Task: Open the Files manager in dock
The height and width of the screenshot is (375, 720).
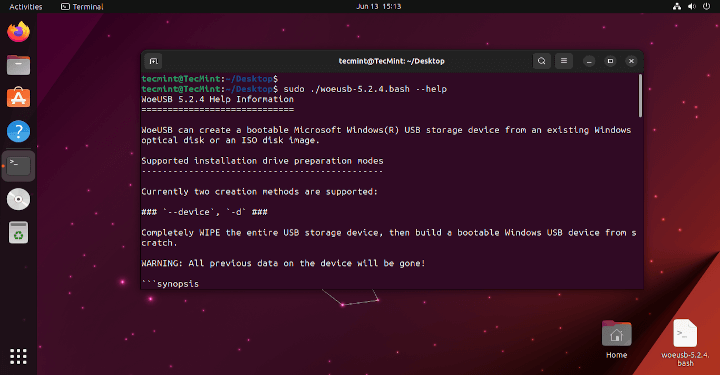Action: click(x=18, y=65)
